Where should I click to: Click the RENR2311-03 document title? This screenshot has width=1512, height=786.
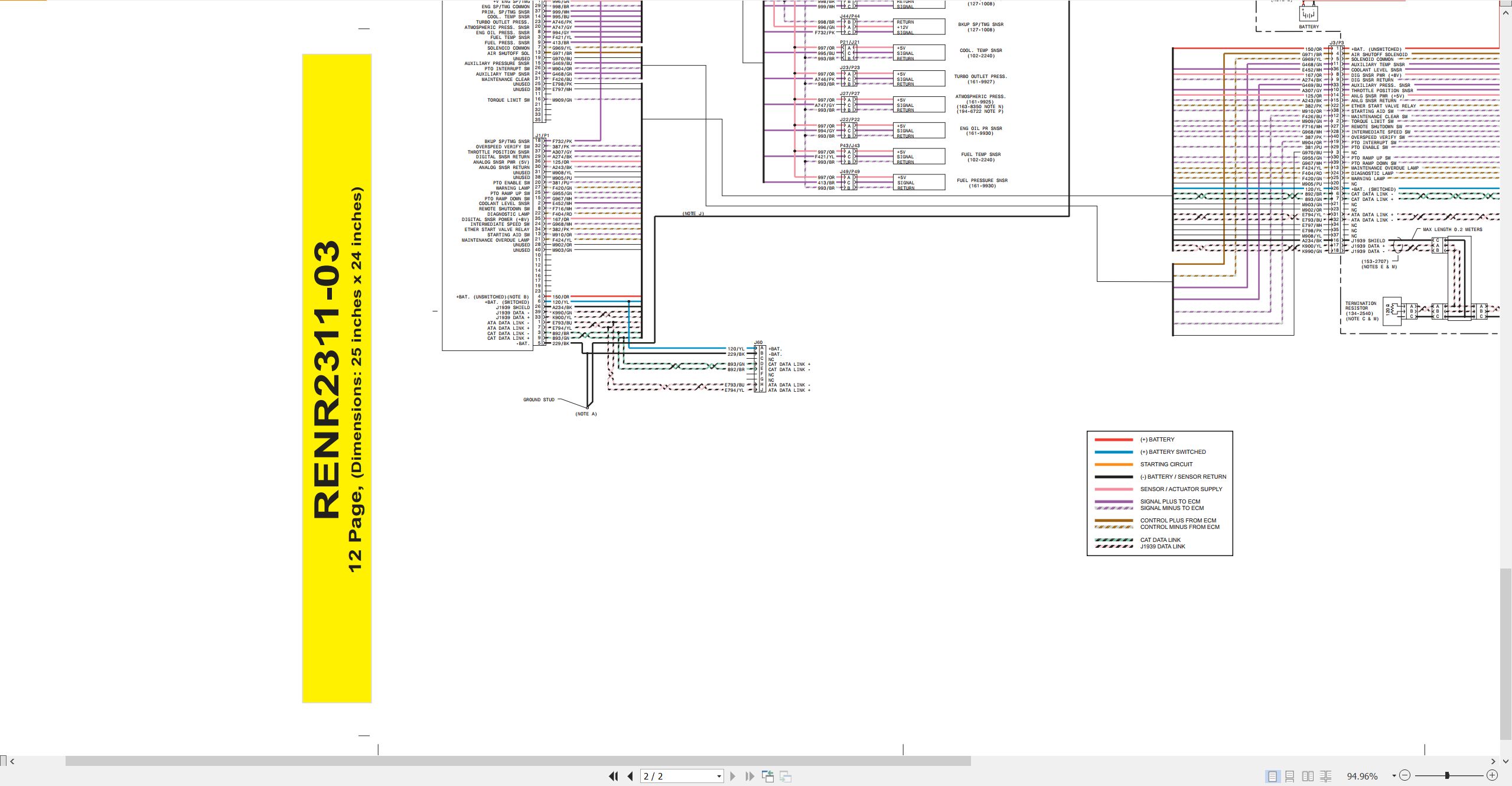[326, 380]
